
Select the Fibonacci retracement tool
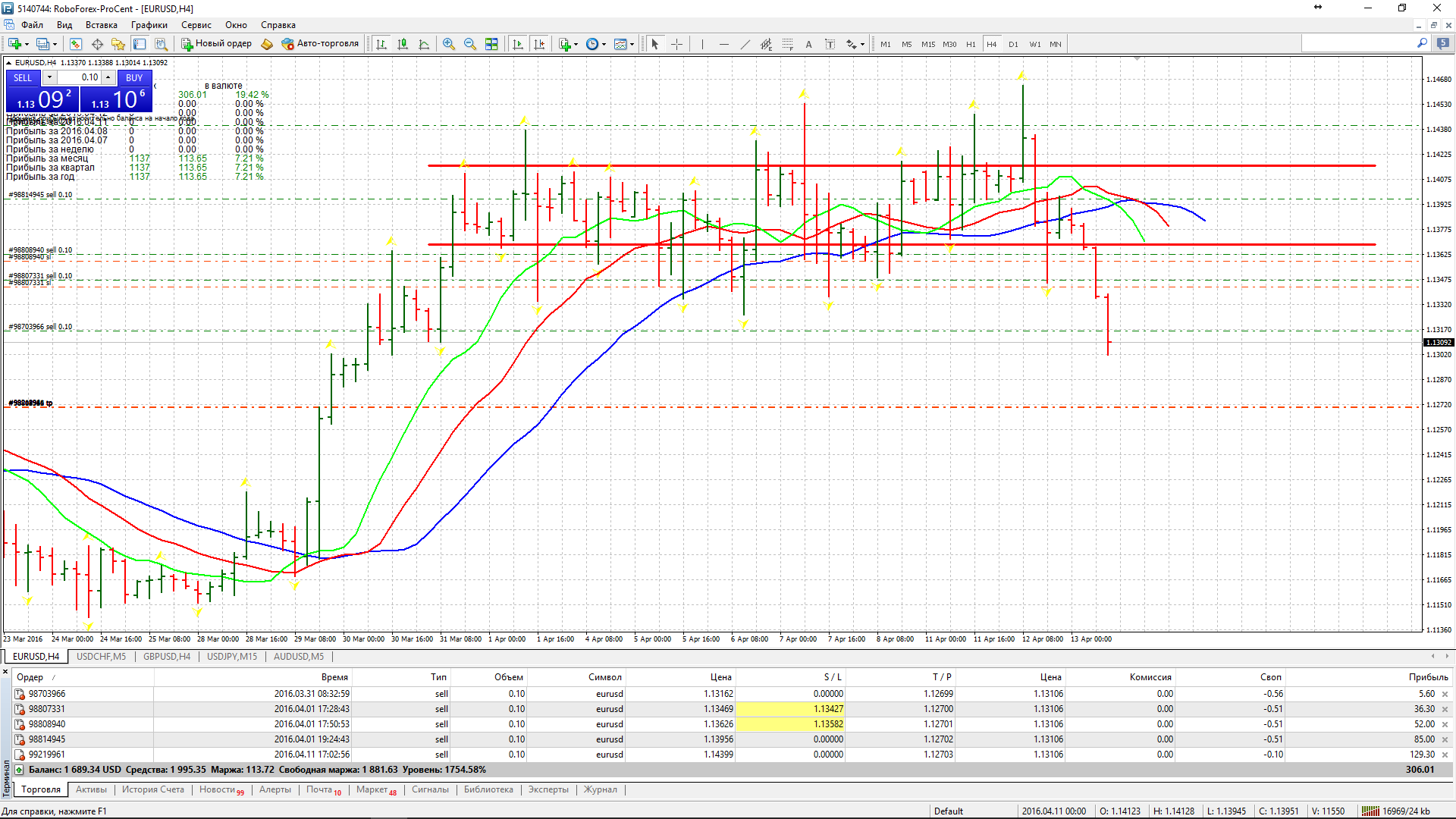click(787, 44)
